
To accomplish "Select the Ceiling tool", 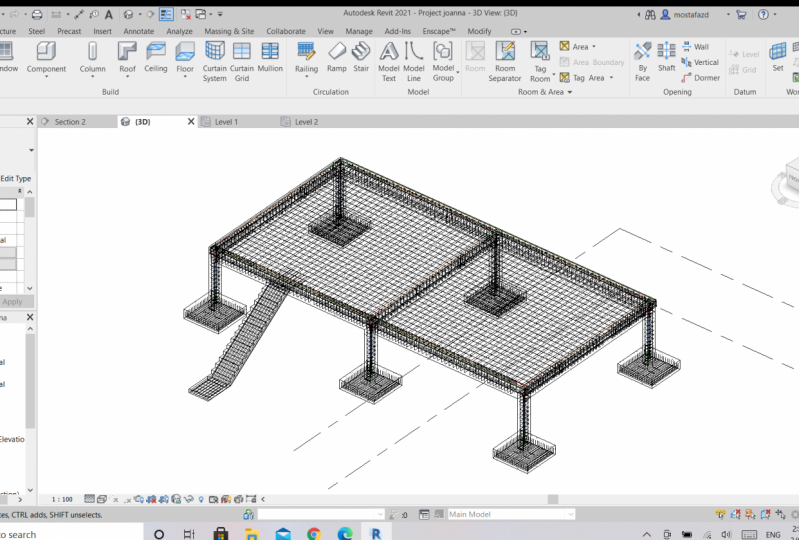I will (155, 58).
